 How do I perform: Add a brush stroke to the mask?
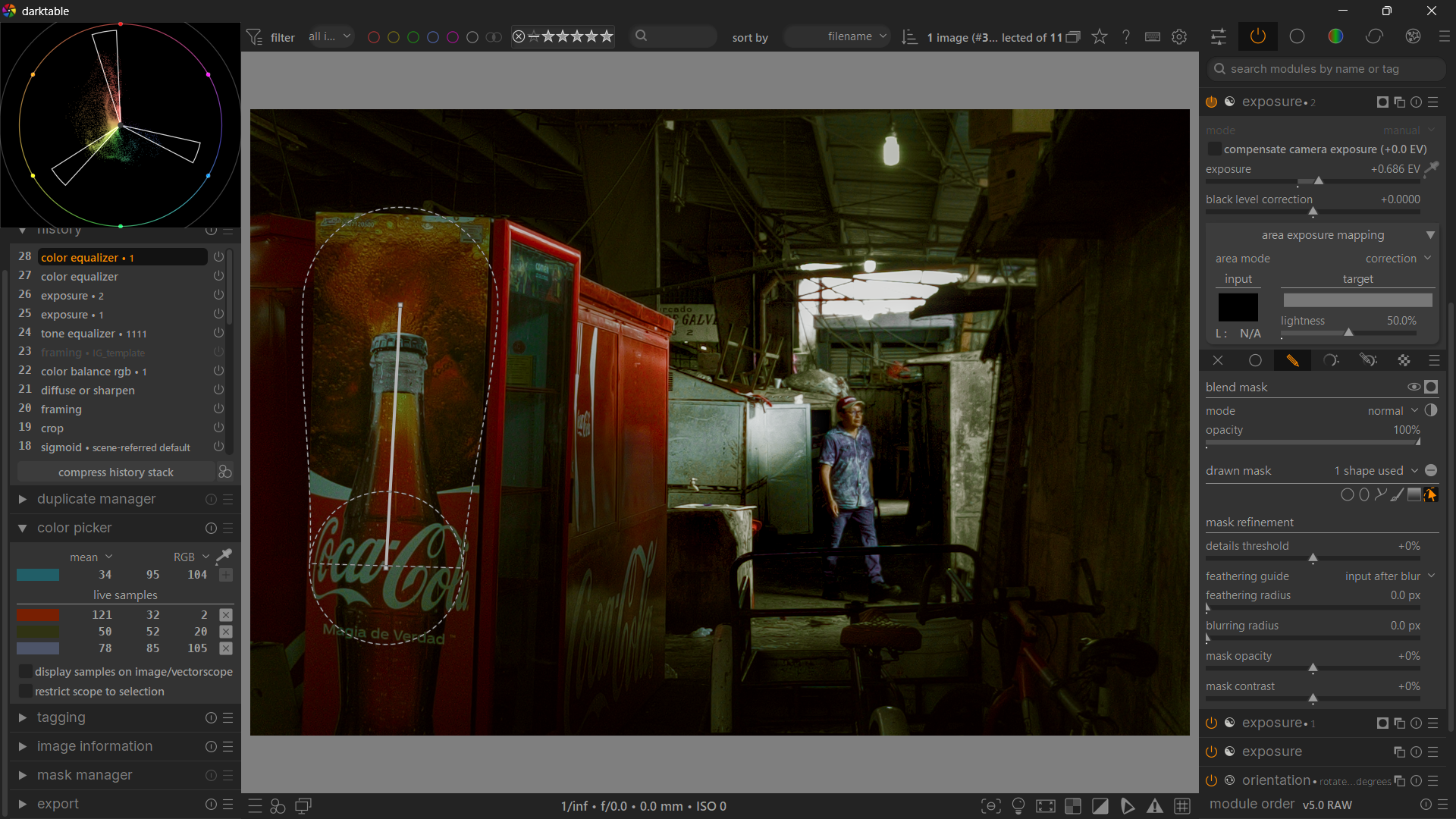[1398, 495]
